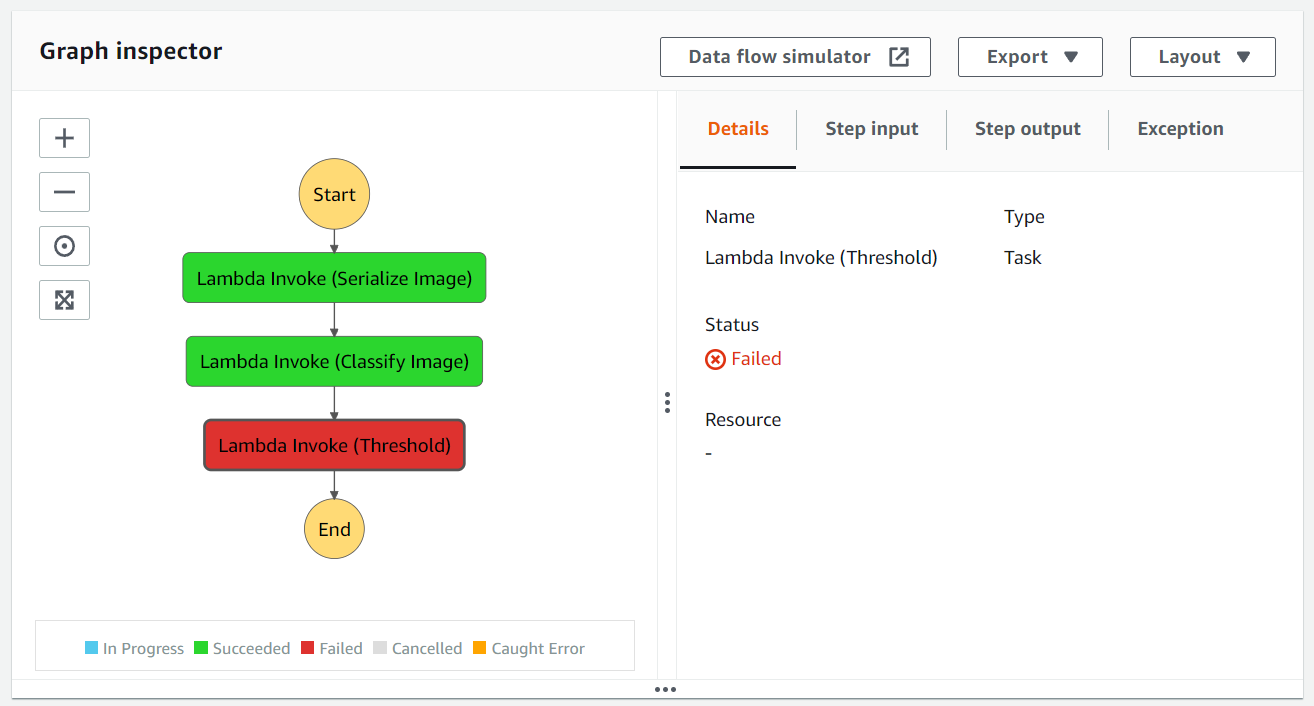Zoom out of the graph

coord(64,192)
